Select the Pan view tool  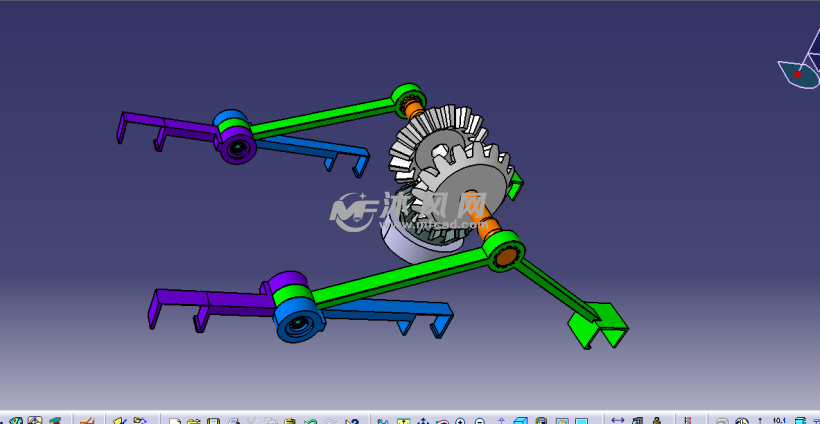point(422,421)
